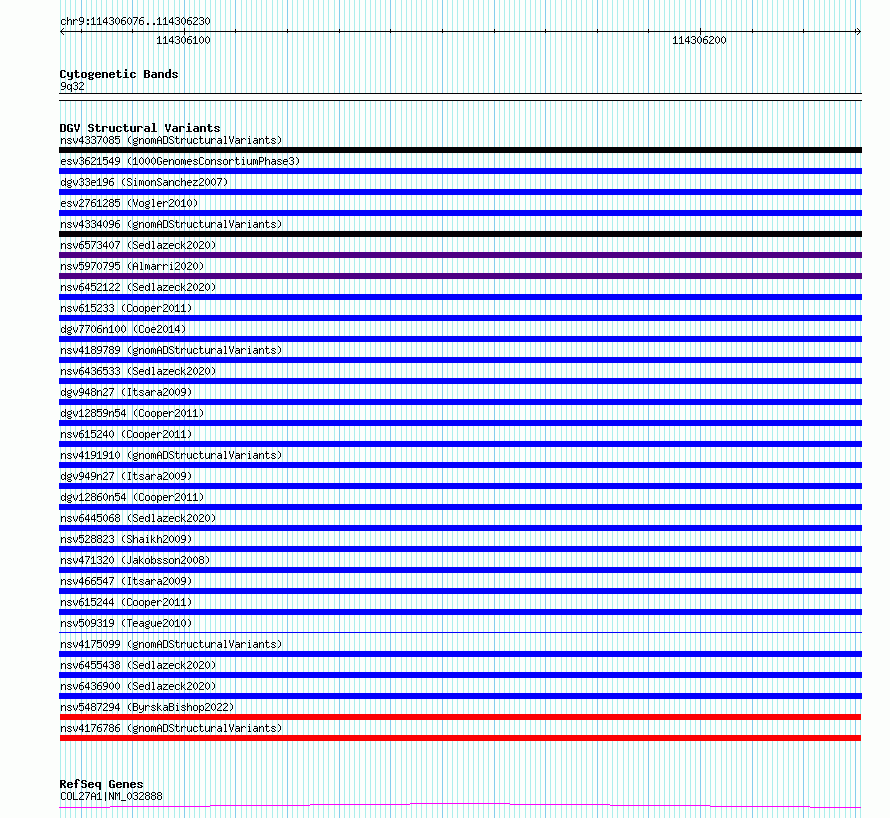
Task: Click dgv949n27 (Itsara2009) label
Action: 126,476
